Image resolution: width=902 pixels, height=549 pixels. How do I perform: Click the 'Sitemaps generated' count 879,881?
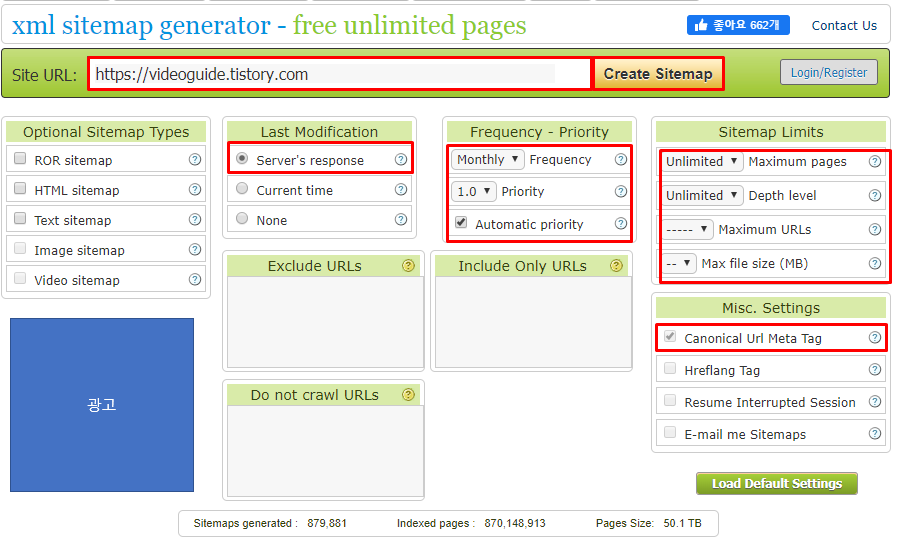click(x=327, y=523)
